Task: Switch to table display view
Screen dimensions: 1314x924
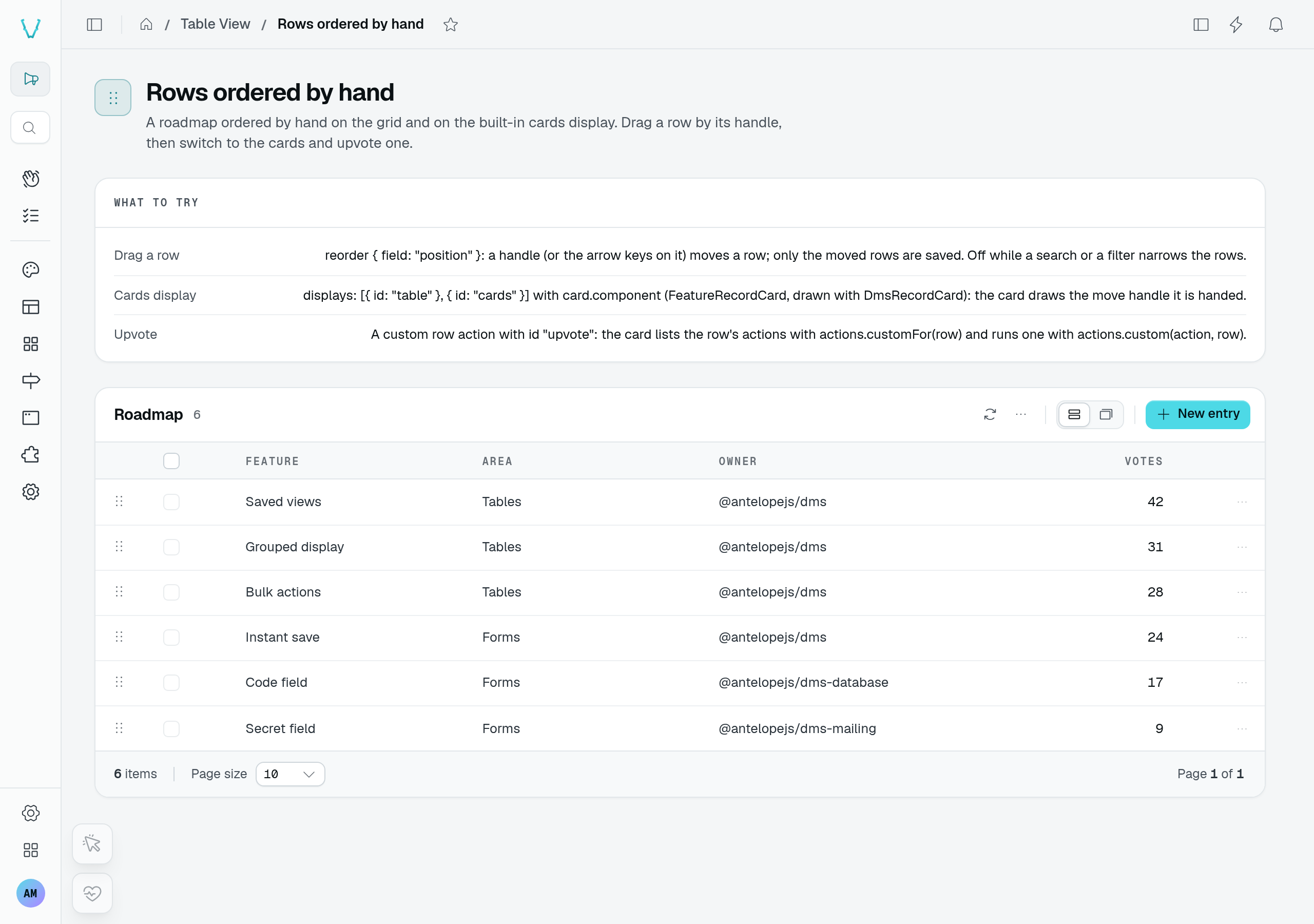Action: click(1074, 414)
